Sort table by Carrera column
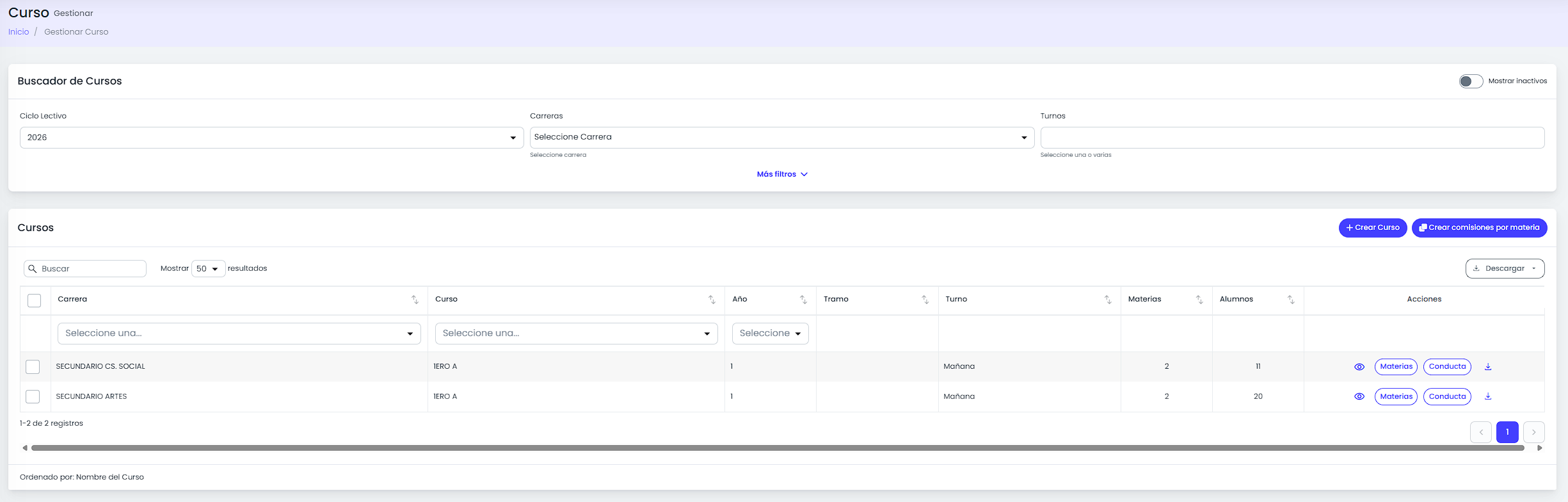Viewport: 1568px width, 502px height. [x=415, y=300]
